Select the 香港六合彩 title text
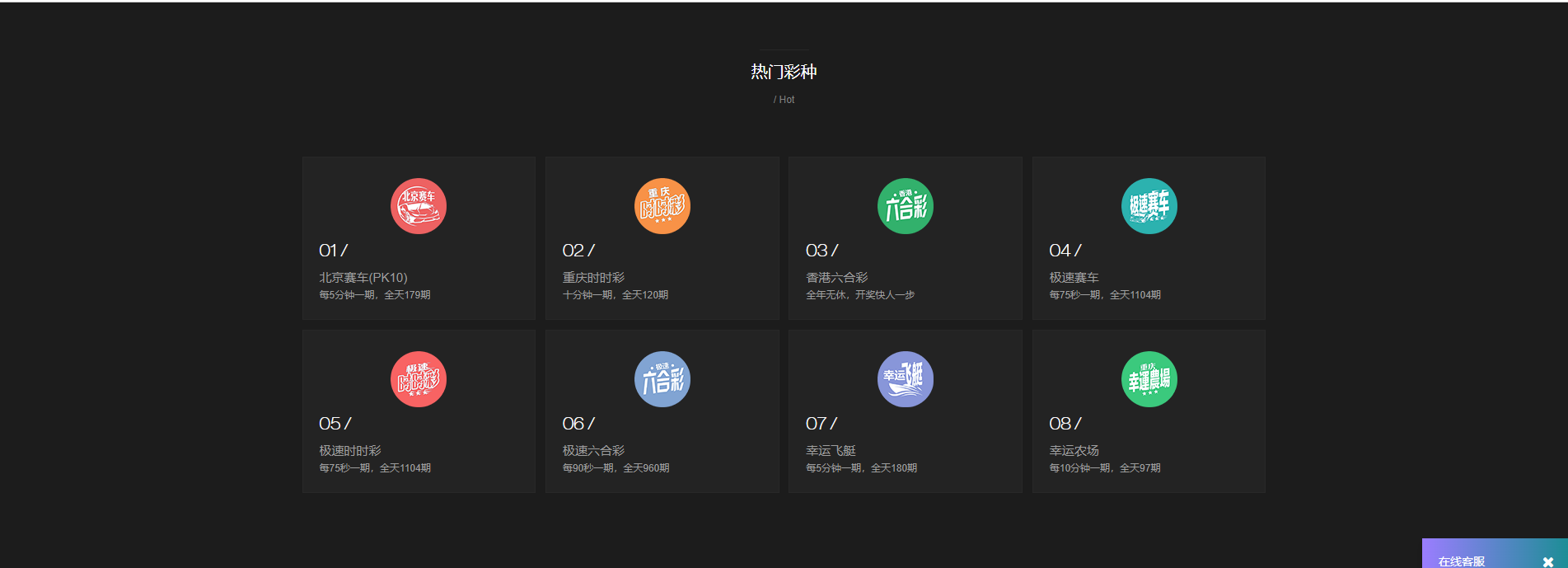The height and width of the screenshot is (568, 1568). pos(836,278)
